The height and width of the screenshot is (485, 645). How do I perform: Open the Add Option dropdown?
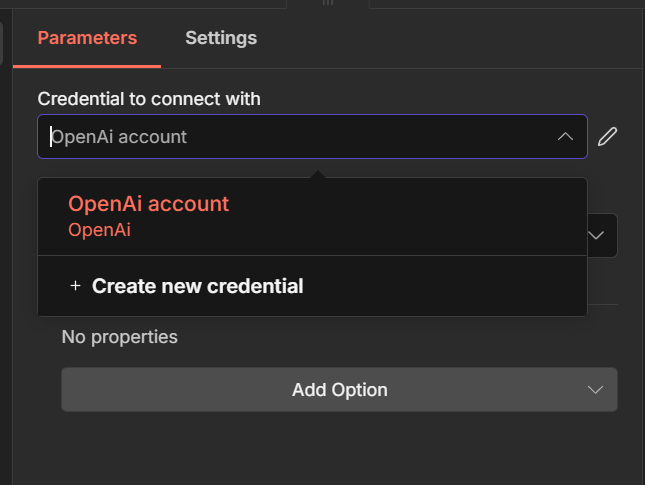click(x=339, y=389)
